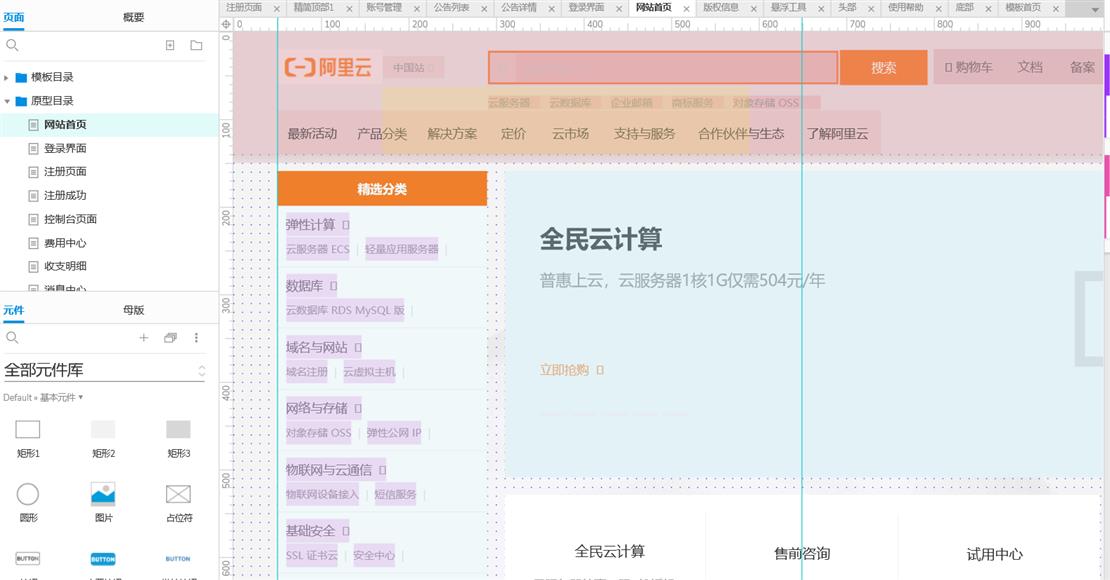Click the 云市场 navigation item
This screenshot has height=580, width=1110.
click(571, 134)
